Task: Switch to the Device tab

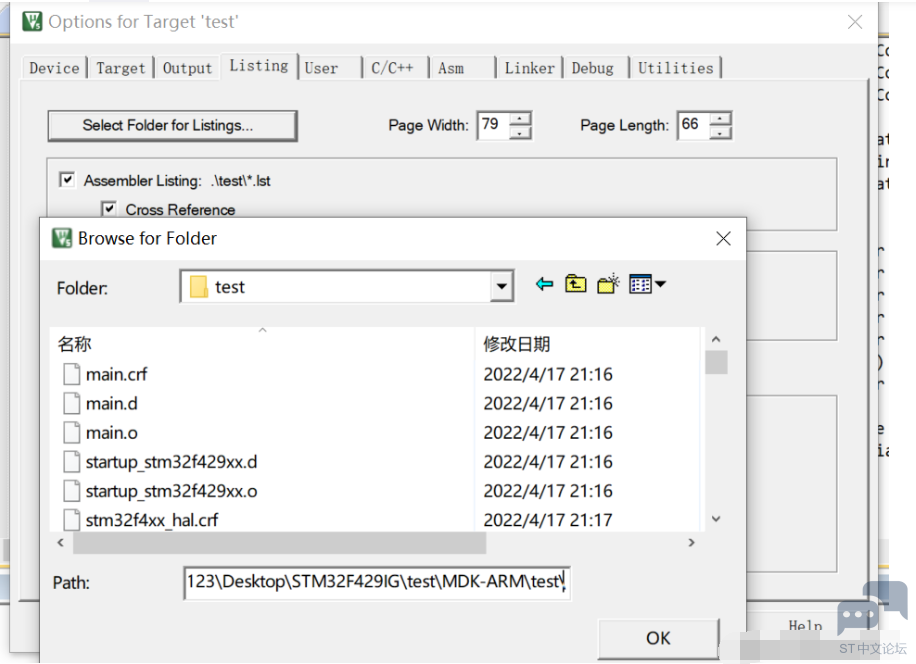Action: pyautogui.click(x=54, y=68)
